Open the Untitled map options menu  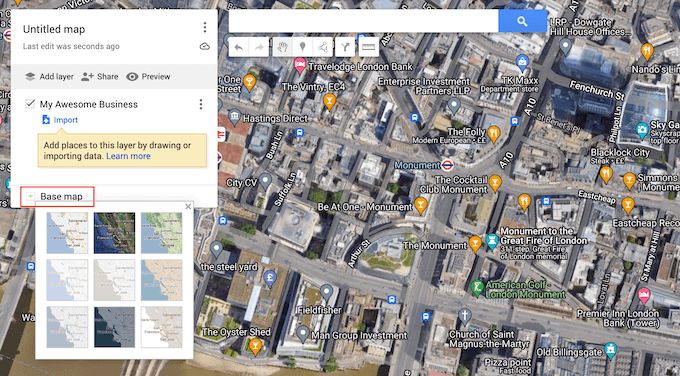click(x=205, y=28)
